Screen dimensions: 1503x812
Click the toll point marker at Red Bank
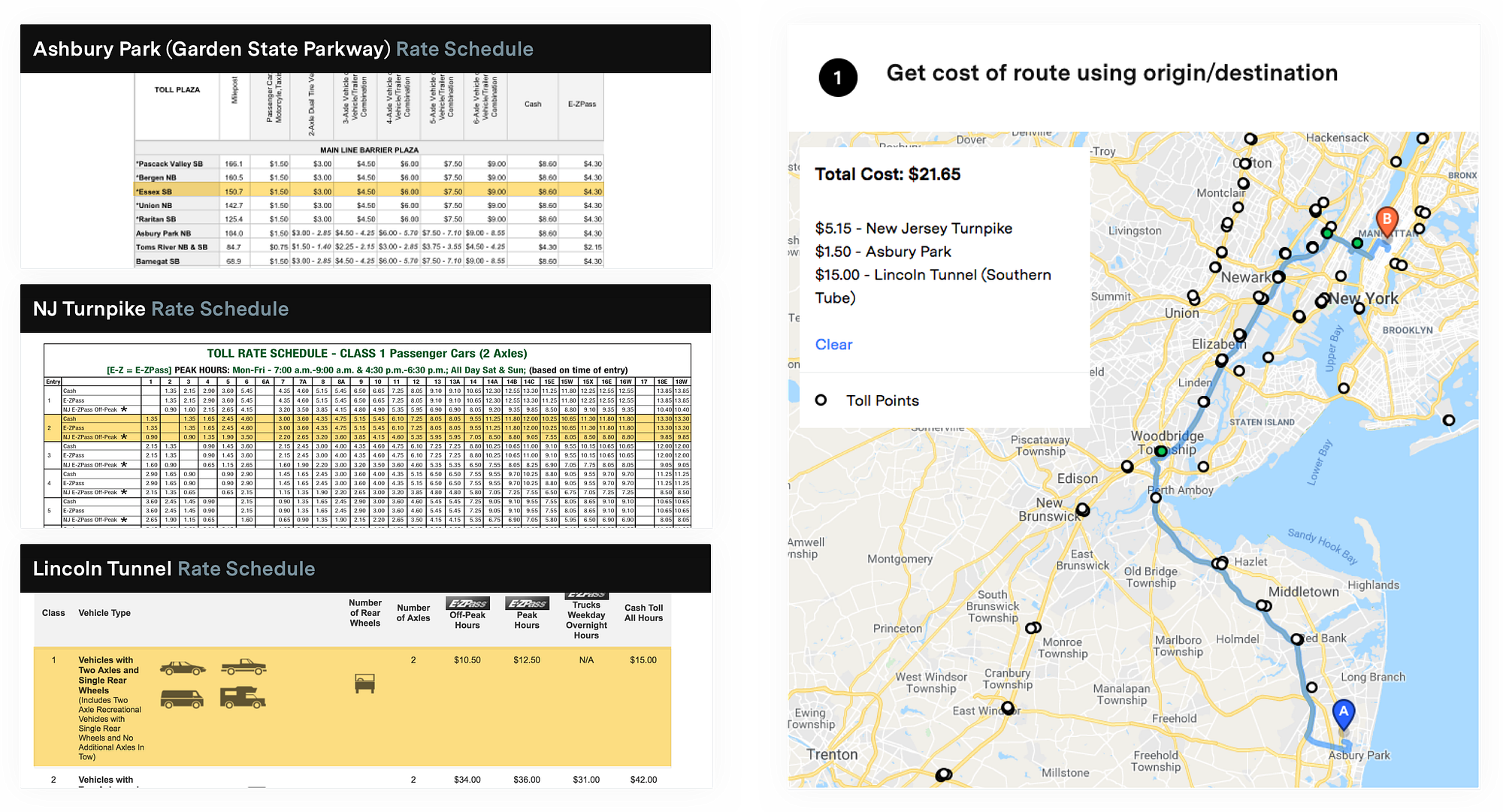pos(1297,639)
